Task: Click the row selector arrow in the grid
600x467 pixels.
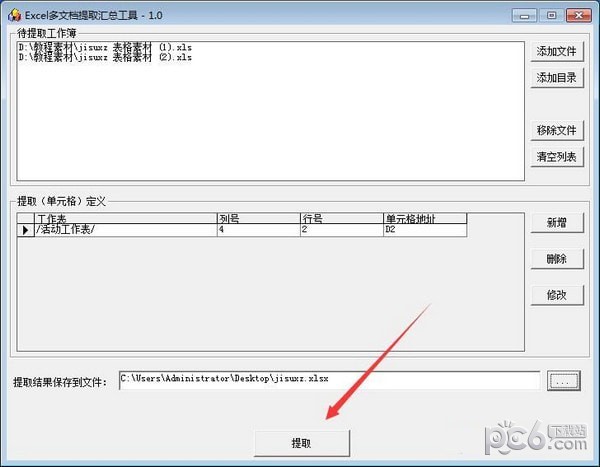Action: point(25,230)
